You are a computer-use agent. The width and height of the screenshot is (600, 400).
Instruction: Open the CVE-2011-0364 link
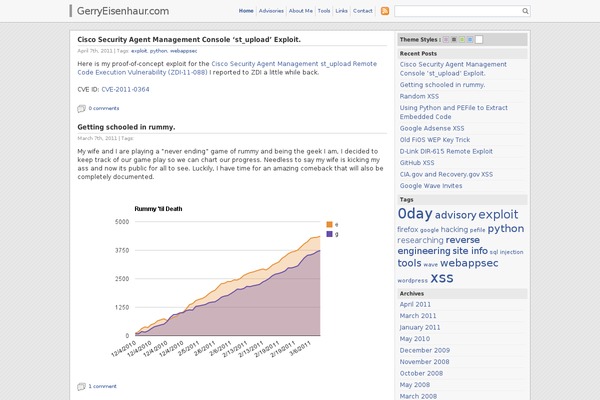point(126,90)
